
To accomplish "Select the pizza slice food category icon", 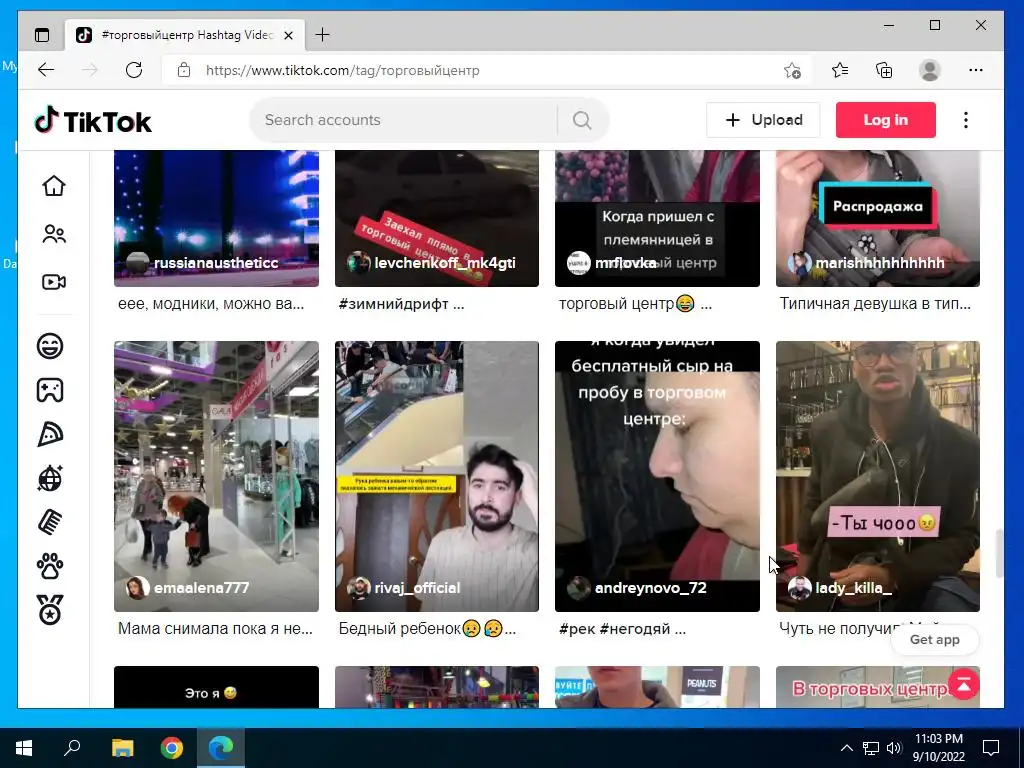I will pos(50,434).
